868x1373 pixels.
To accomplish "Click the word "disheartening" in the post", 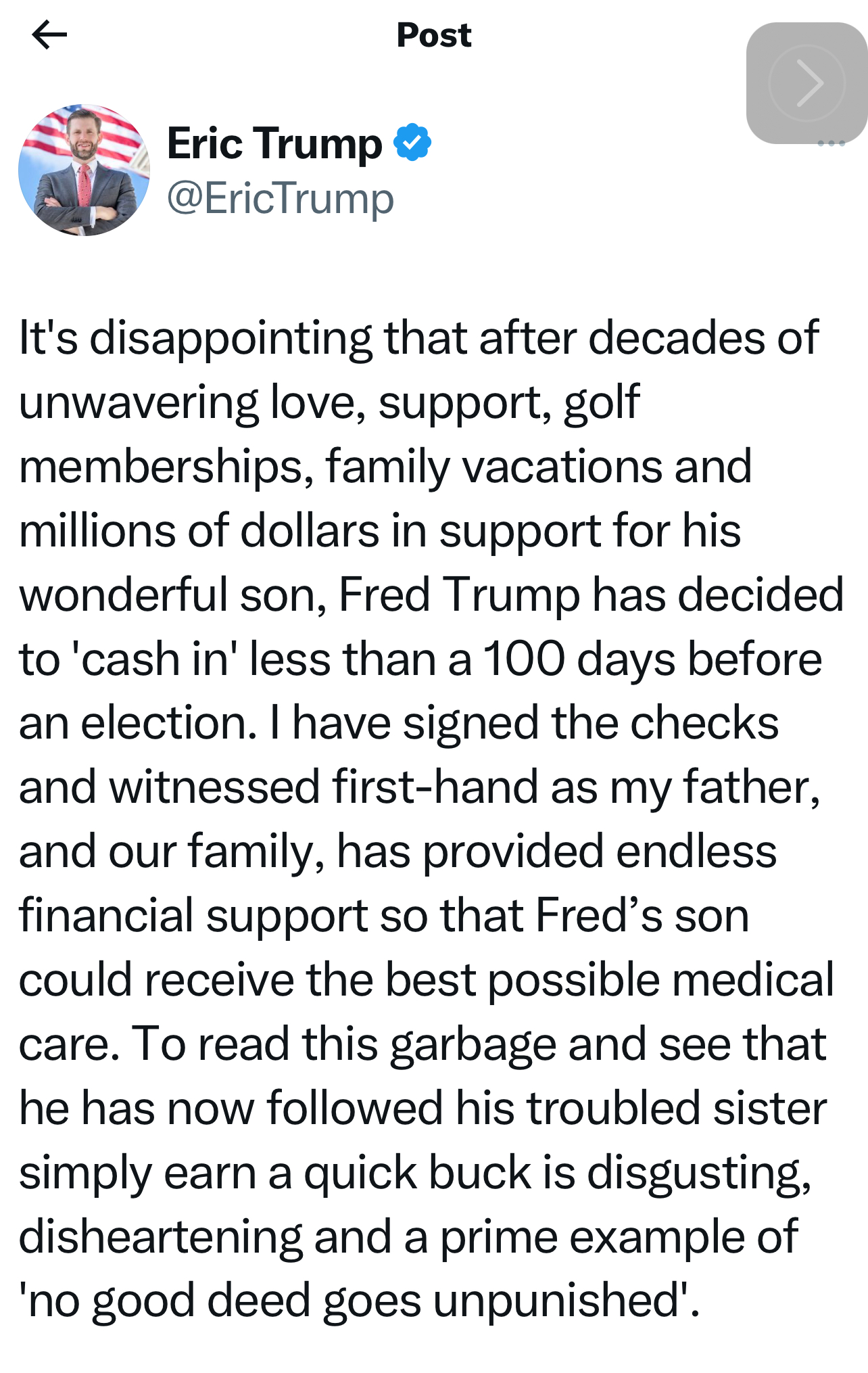I will click(x=160, y=1237).
